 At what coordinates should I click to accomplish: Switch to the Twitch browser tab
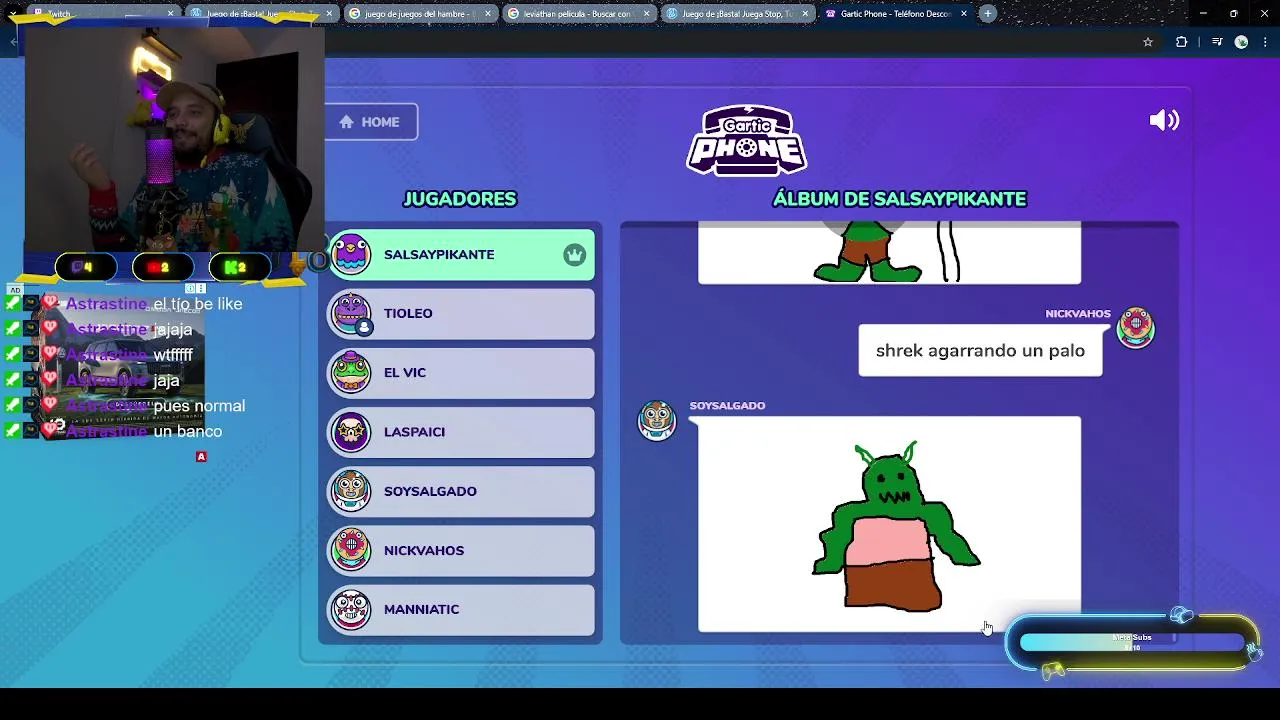point(100,14)
